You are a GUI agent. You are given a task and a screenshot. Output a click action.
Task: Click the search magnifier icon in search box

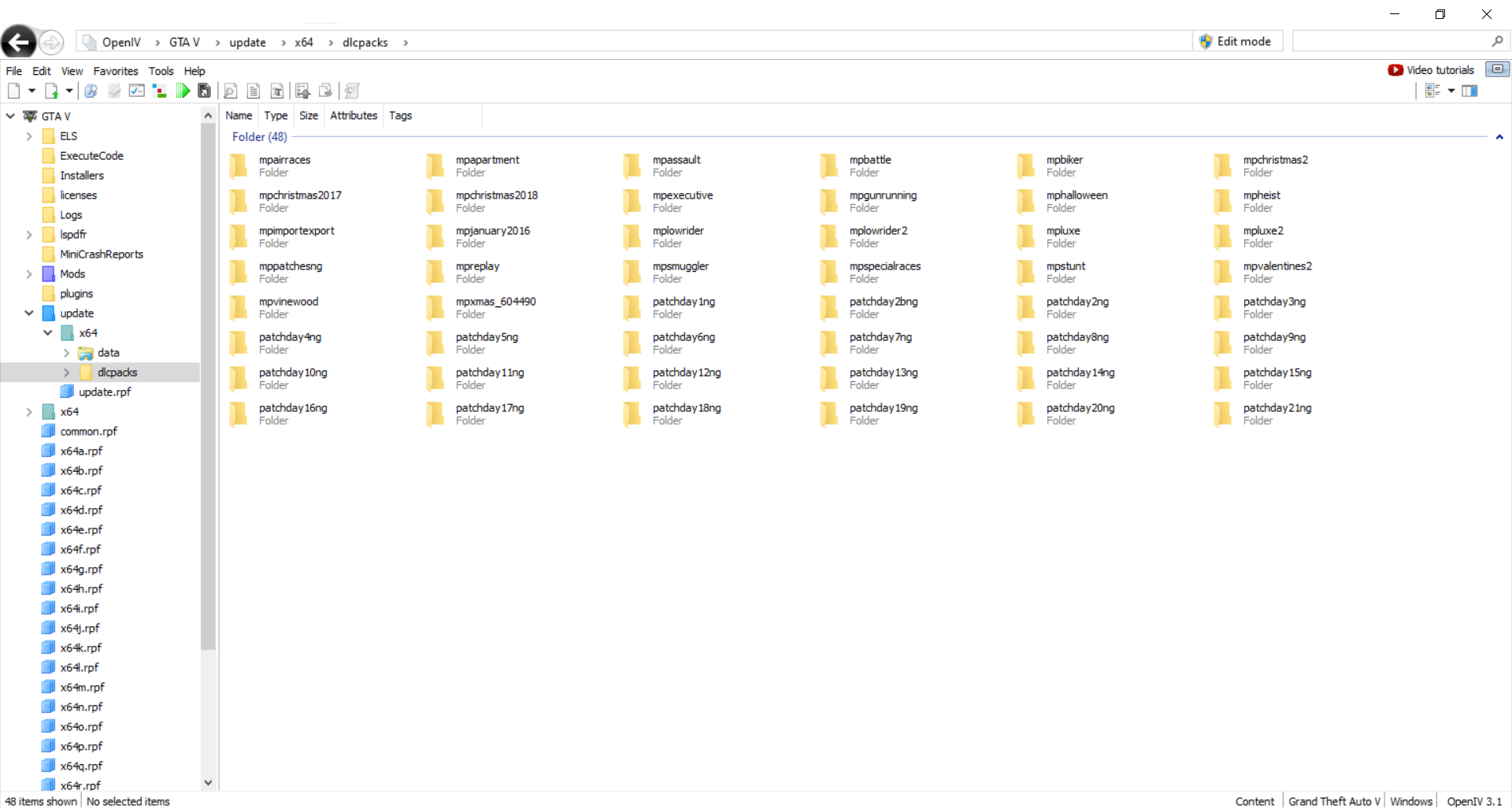[1497, 42]
